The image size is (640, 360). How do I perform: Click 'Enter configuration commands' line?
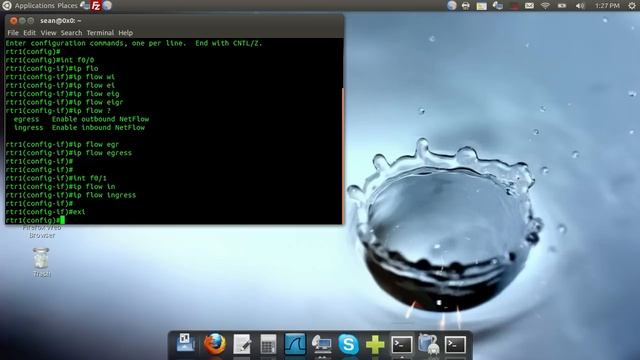(134, 43)
